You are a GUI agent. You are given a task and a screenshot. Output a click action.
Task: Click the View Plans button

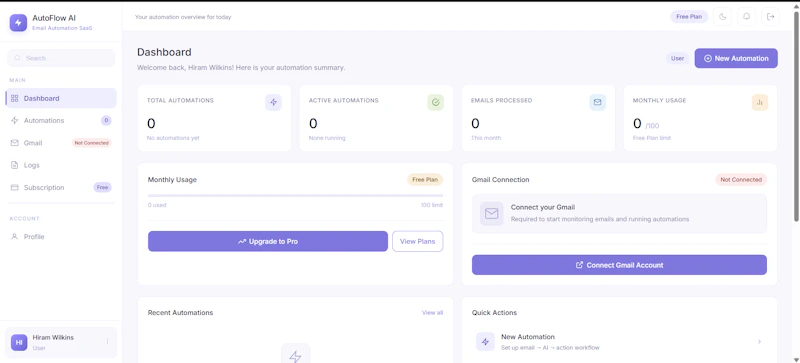tap(417, 241)
